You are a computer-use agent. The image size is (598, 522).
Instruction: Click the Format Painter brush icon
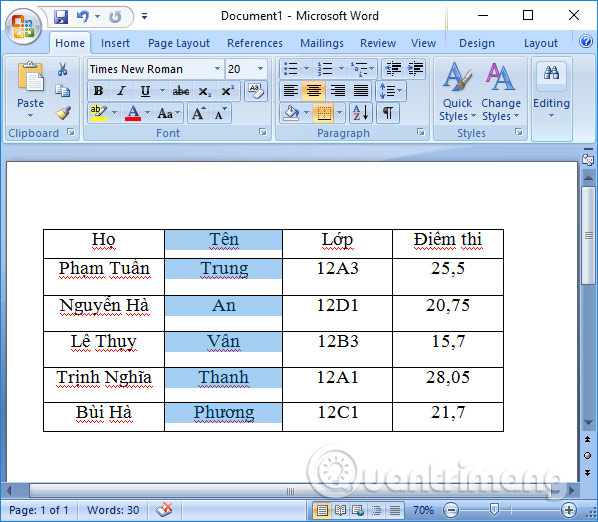pyautogui.click(x=63, y=113)
